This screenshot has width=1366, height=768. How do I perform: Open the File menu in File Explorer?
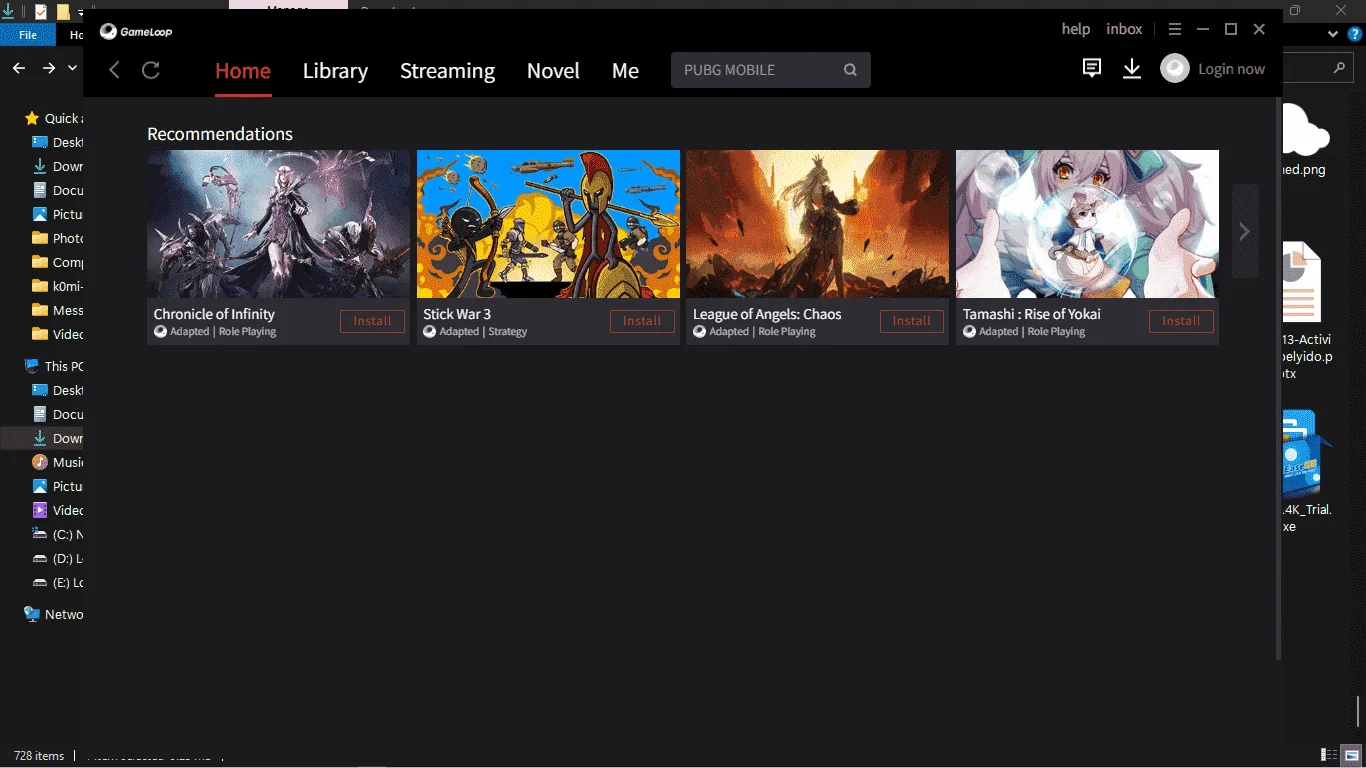coord(28,35)
